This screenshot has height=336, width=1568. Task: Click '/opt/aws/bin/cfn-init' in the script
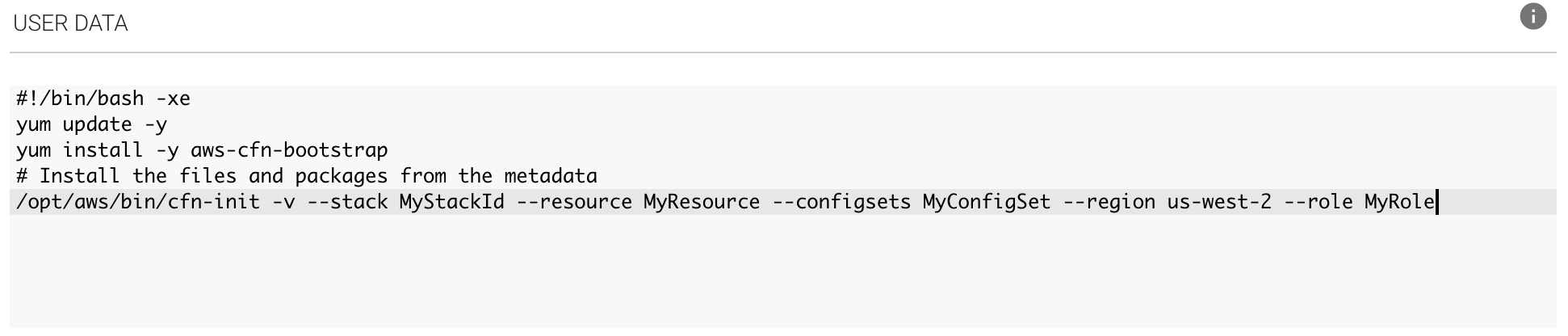138,202
